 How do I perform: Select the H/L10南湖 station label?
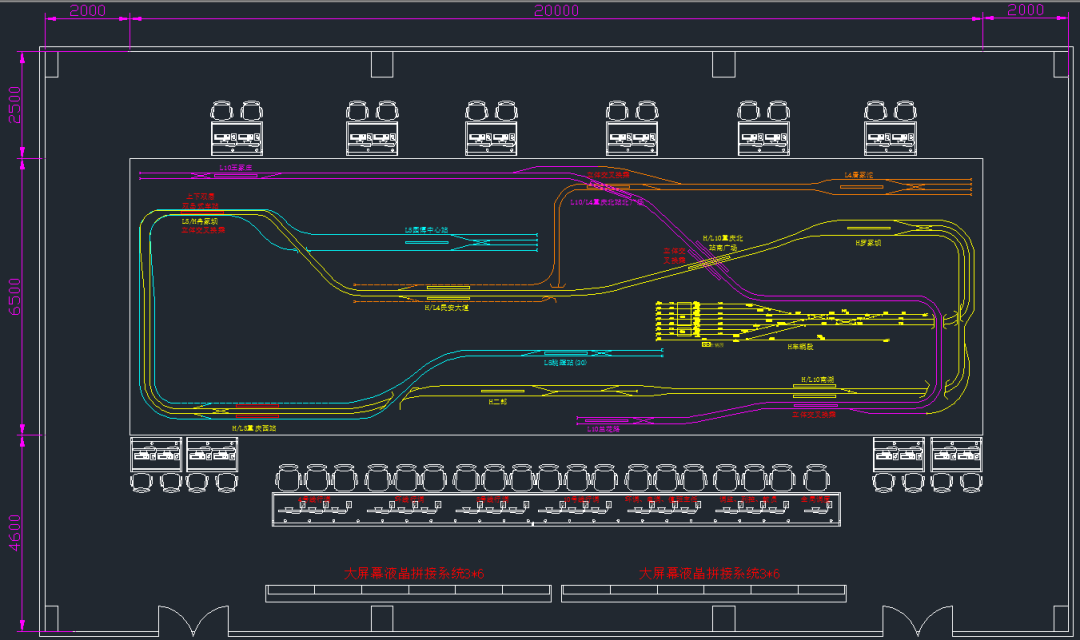tap(817, 380)
